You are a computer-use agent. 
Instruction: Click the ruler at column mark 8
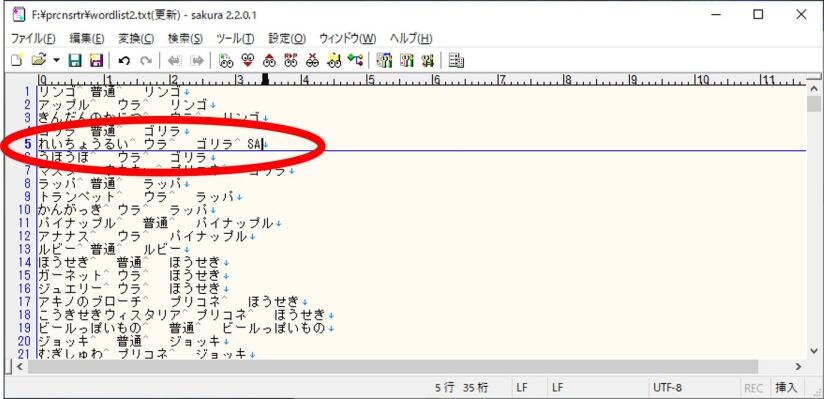click(567, 80)
